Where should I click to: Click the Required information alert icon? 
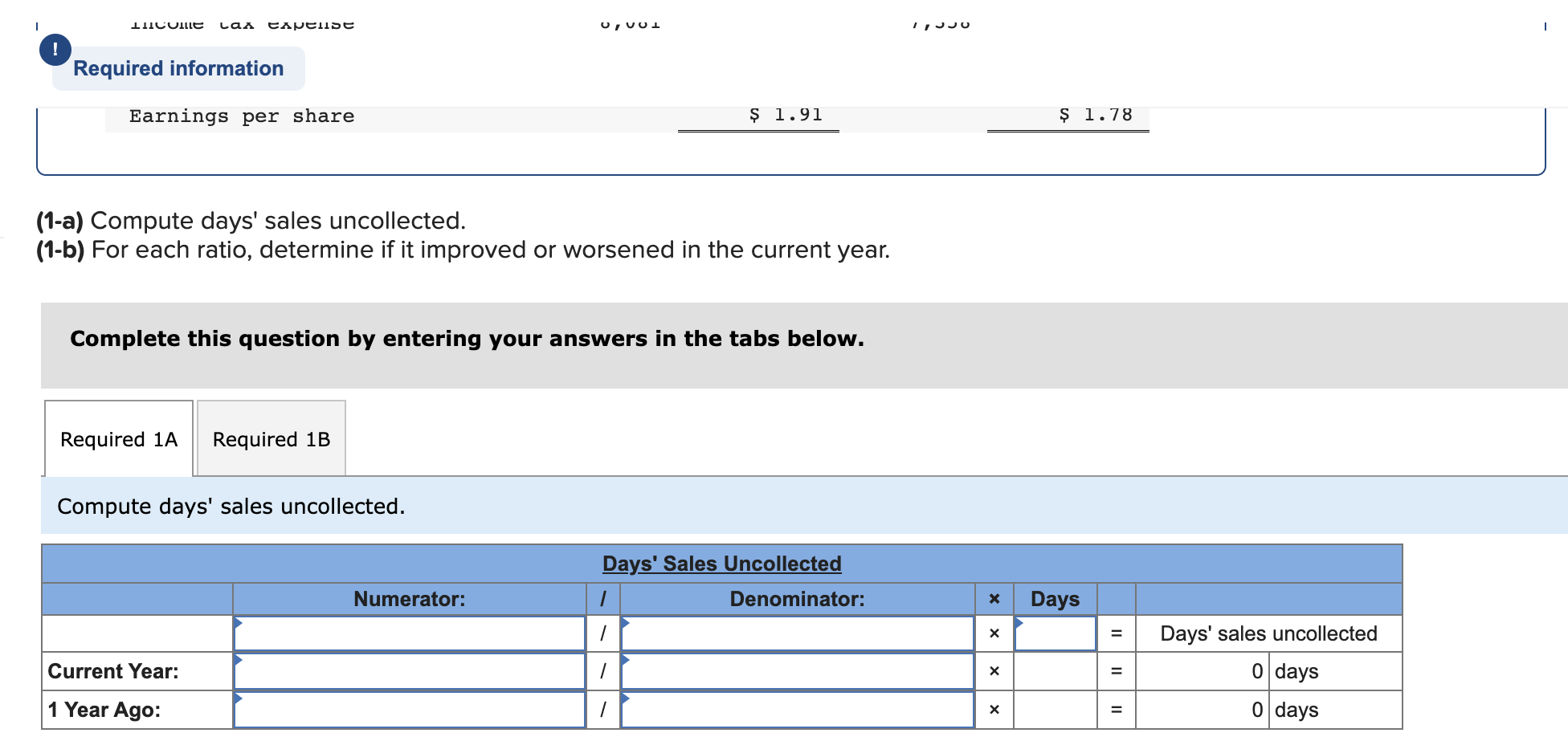click(55, 50)
